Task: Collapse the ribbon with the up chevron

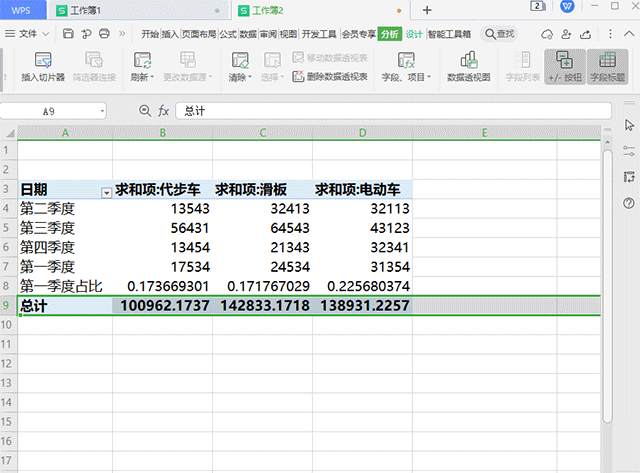Action: tap(629, 34)
